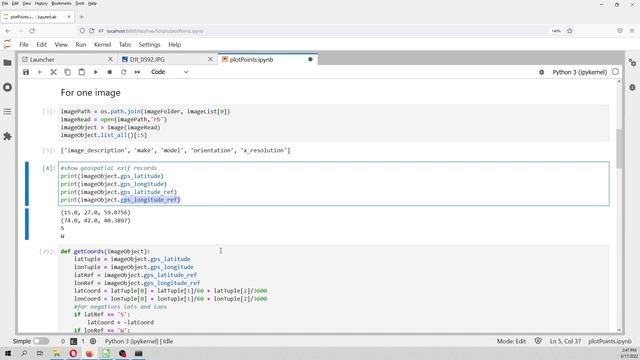Open File Explorer from the taskbar

[57, 353]
